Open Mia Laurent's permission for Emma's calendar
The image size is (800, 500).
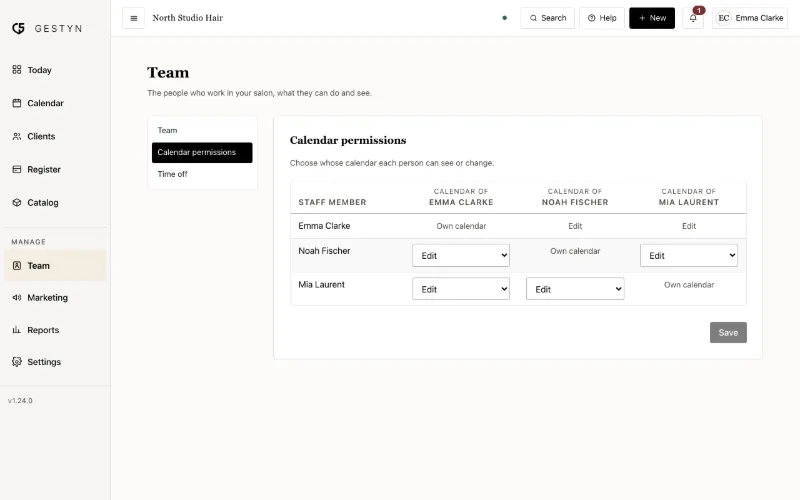[x=461, y=289]
